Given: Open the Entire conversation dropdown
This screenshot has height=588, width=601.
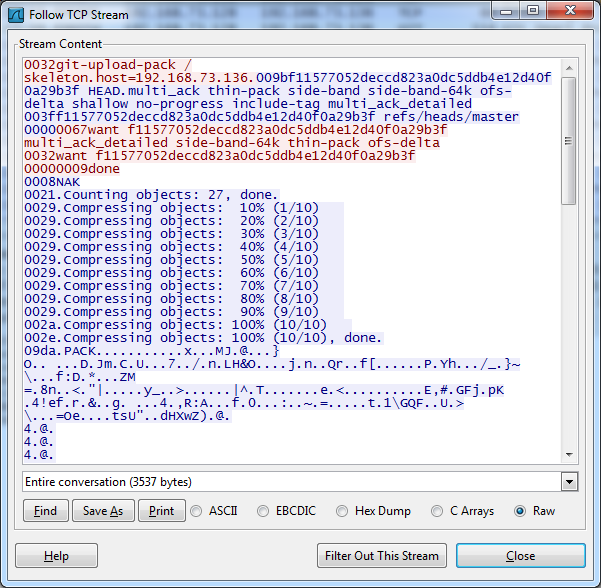Looking at the screenshot, I should (569, 482).
